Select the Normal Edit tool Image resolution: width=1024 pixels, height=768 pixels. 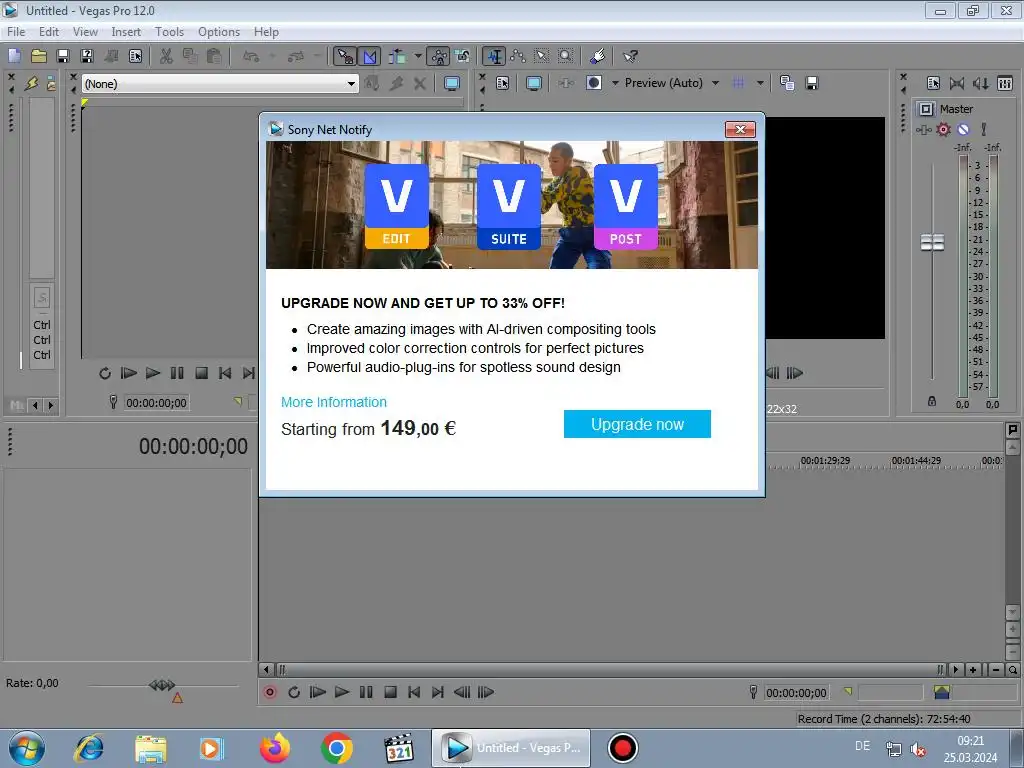(x=494, y=56)
